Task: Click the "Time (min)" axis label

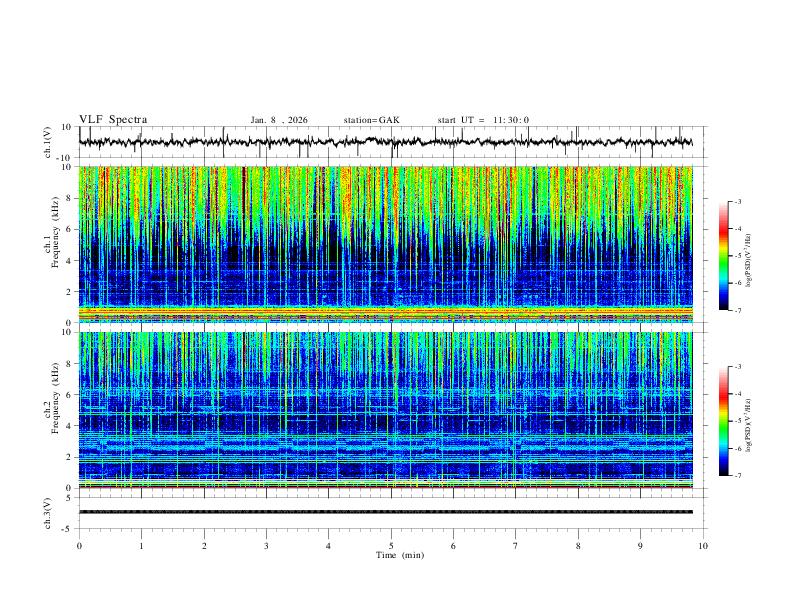Action: point(400,555)
